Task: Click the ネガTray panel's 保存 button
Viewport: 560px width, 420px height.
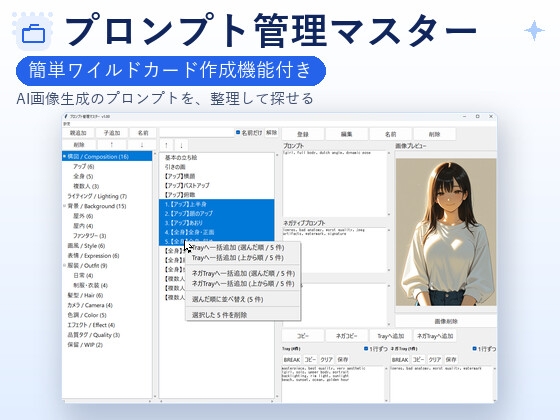Action: pyautogui.click(x=451, y=360)
